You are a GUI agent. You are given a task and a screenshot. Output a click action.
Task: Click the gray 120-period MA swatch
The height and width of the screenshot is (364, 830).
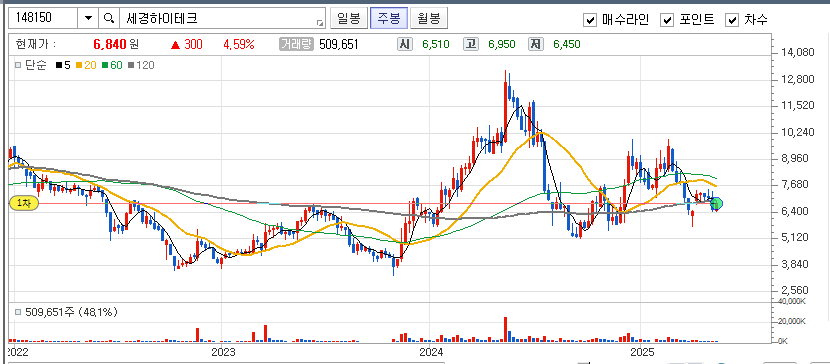(x=131, y=66)
